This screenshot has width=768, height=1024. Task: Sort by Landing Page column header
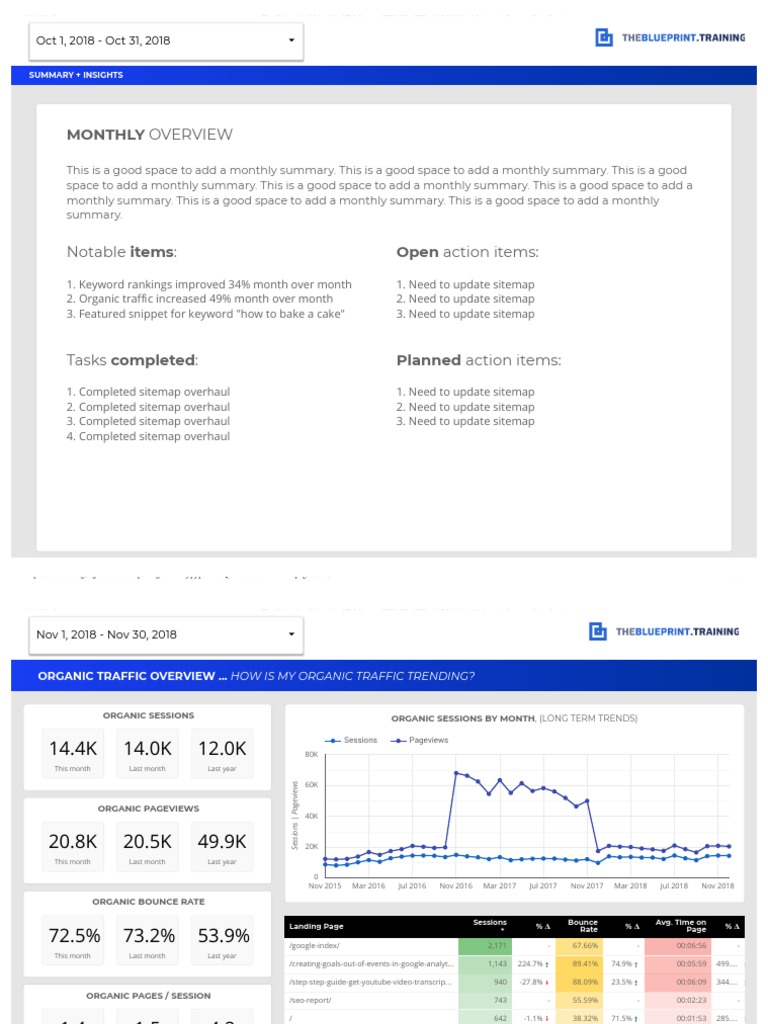pos(316,926)
